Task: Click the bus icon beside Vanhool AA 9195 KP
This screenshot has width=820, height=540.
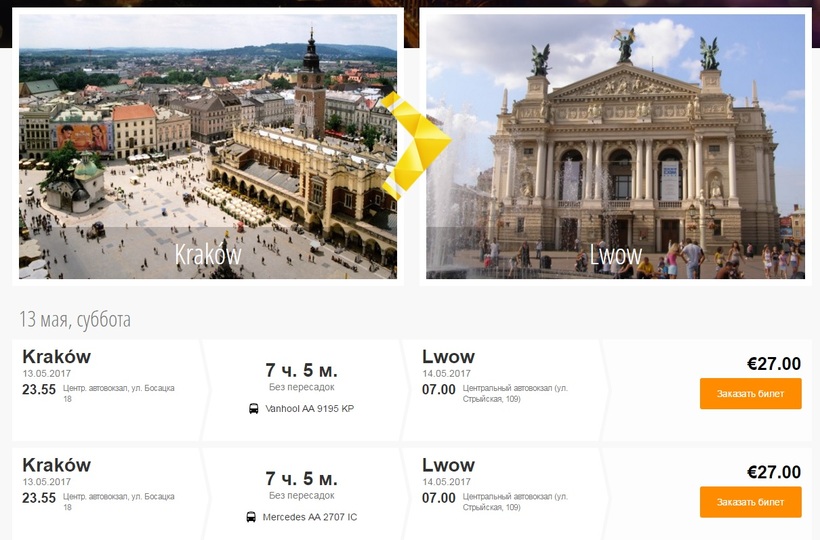Action: click(x=254, y=409)
